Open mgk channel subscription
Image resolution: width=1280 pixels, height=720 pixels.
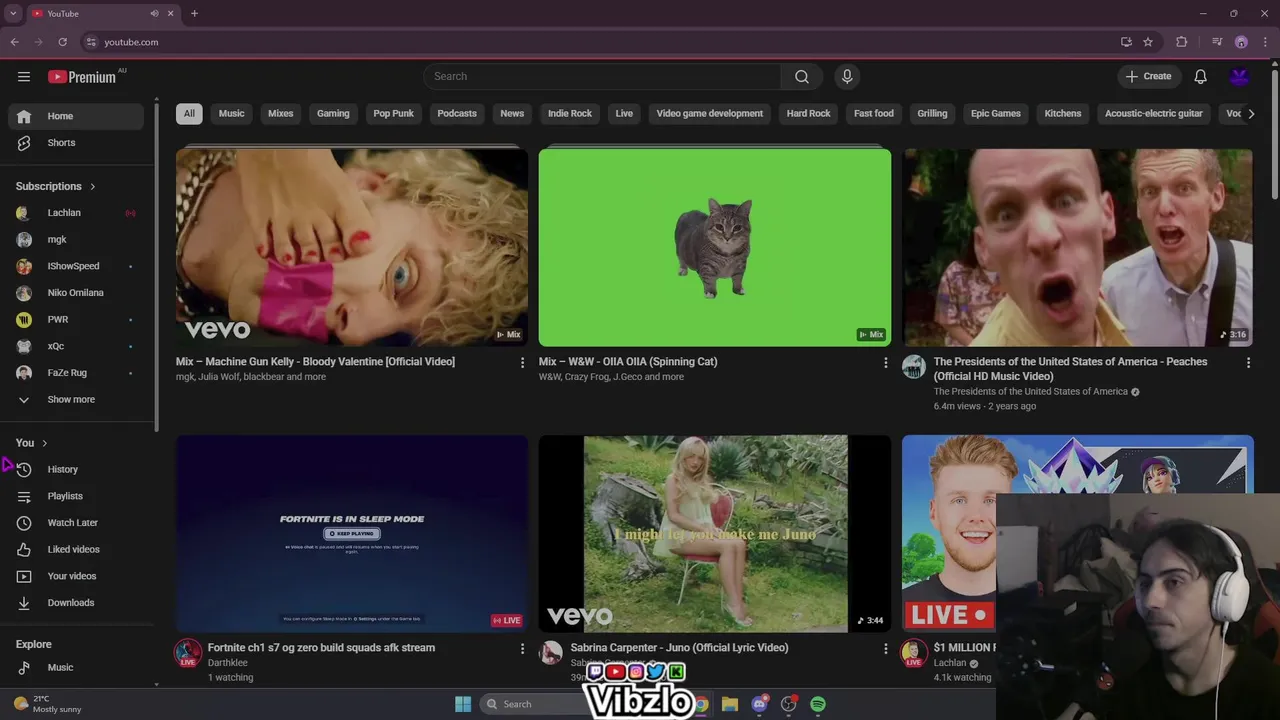(76, 240)
